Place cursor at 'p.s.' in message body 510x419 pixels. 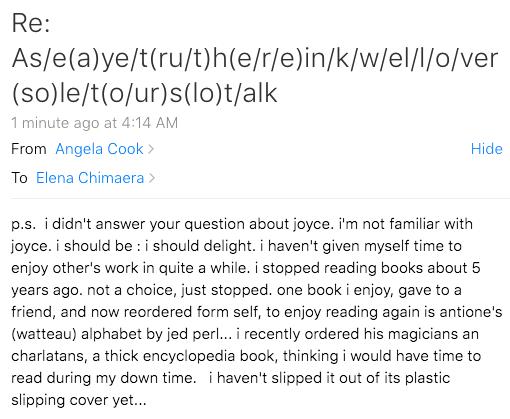[x=23, y=224]
